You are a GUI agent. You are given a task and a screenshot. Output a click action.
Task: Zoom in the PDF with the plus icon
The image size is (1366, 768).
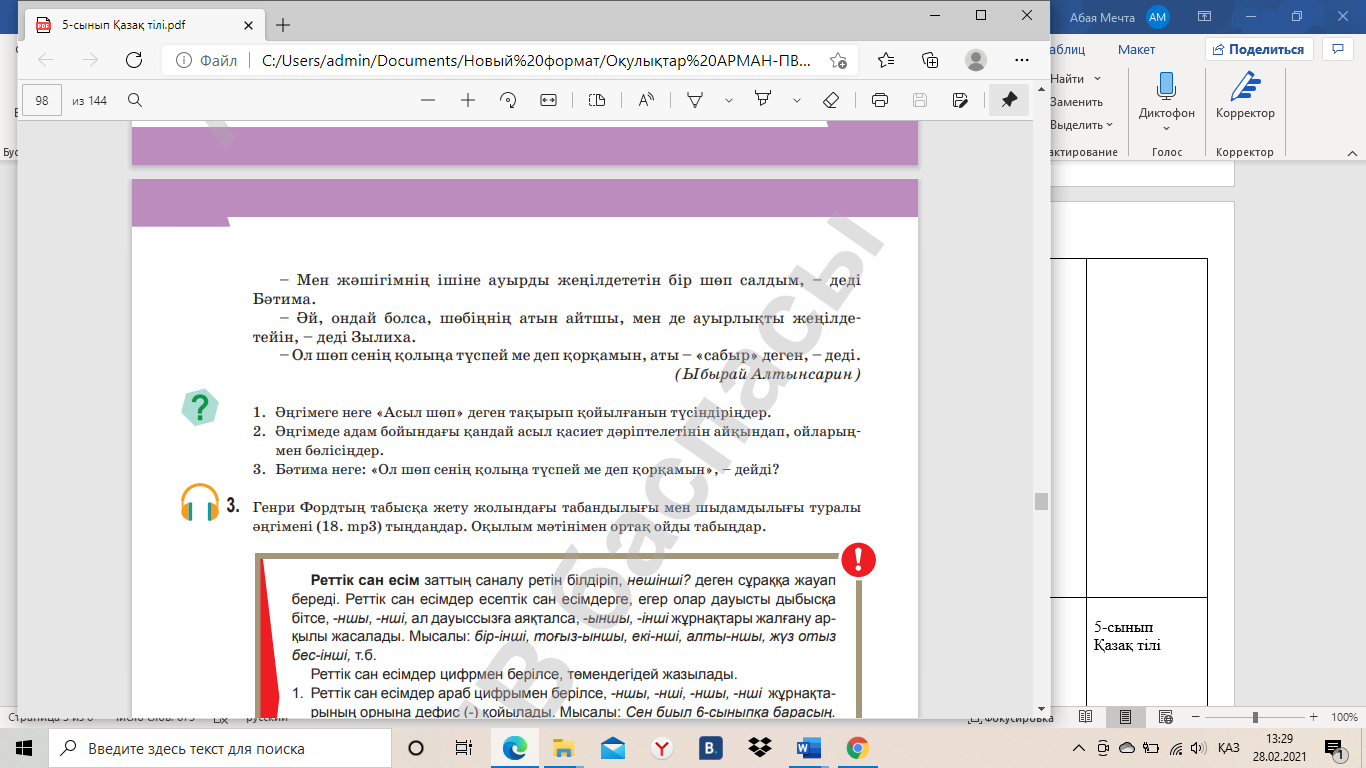tap(467, 100)
